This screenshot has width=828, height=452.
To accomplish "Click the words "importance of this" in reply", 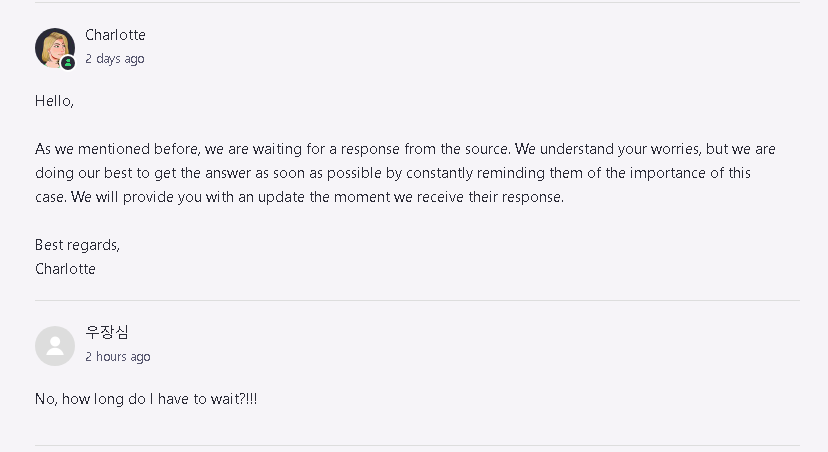I will coord(690,173).
